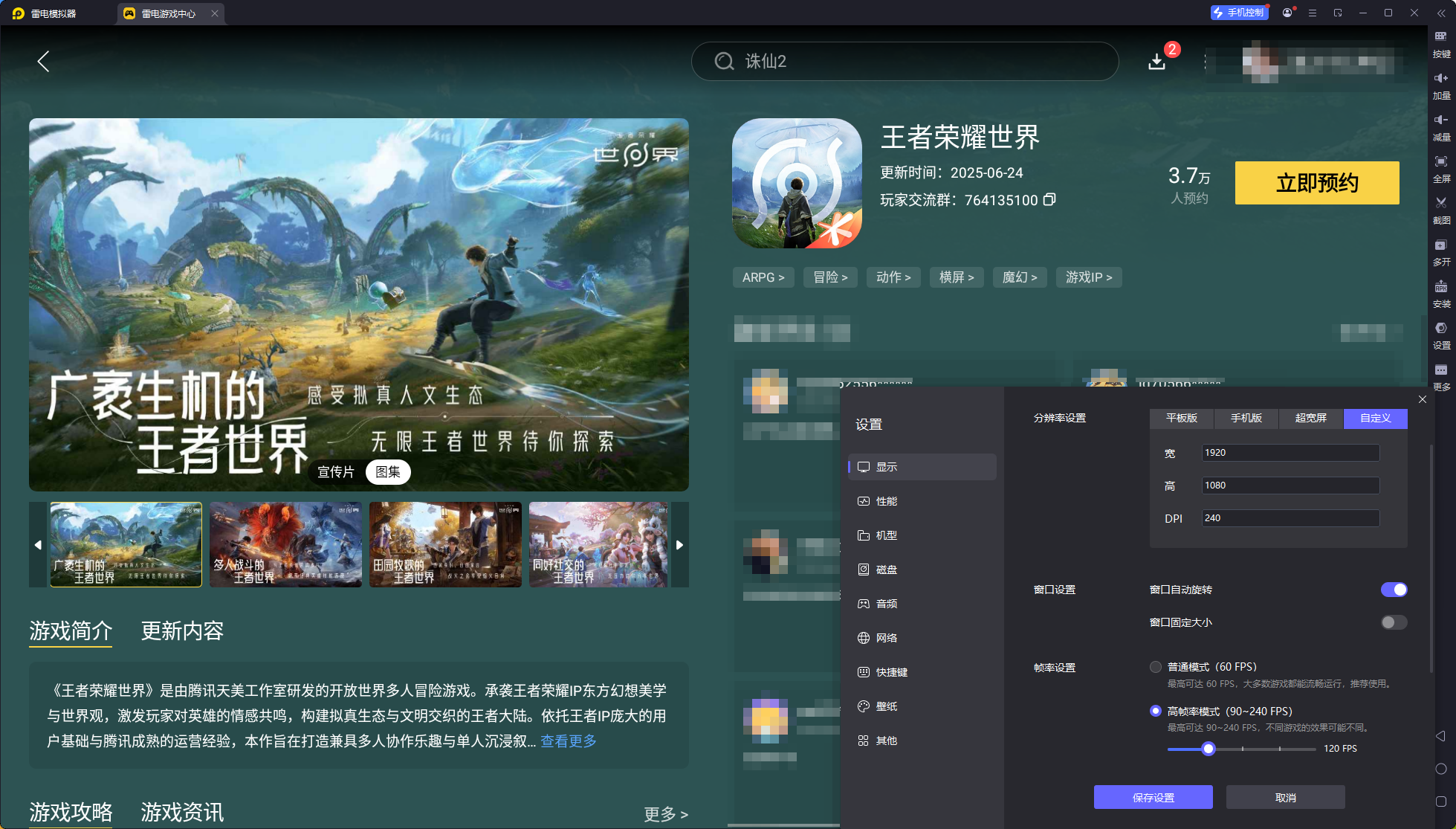The image size is (1456, 829).
Task: Expand 更多 > in game guides section
Action: click(666, 815)
